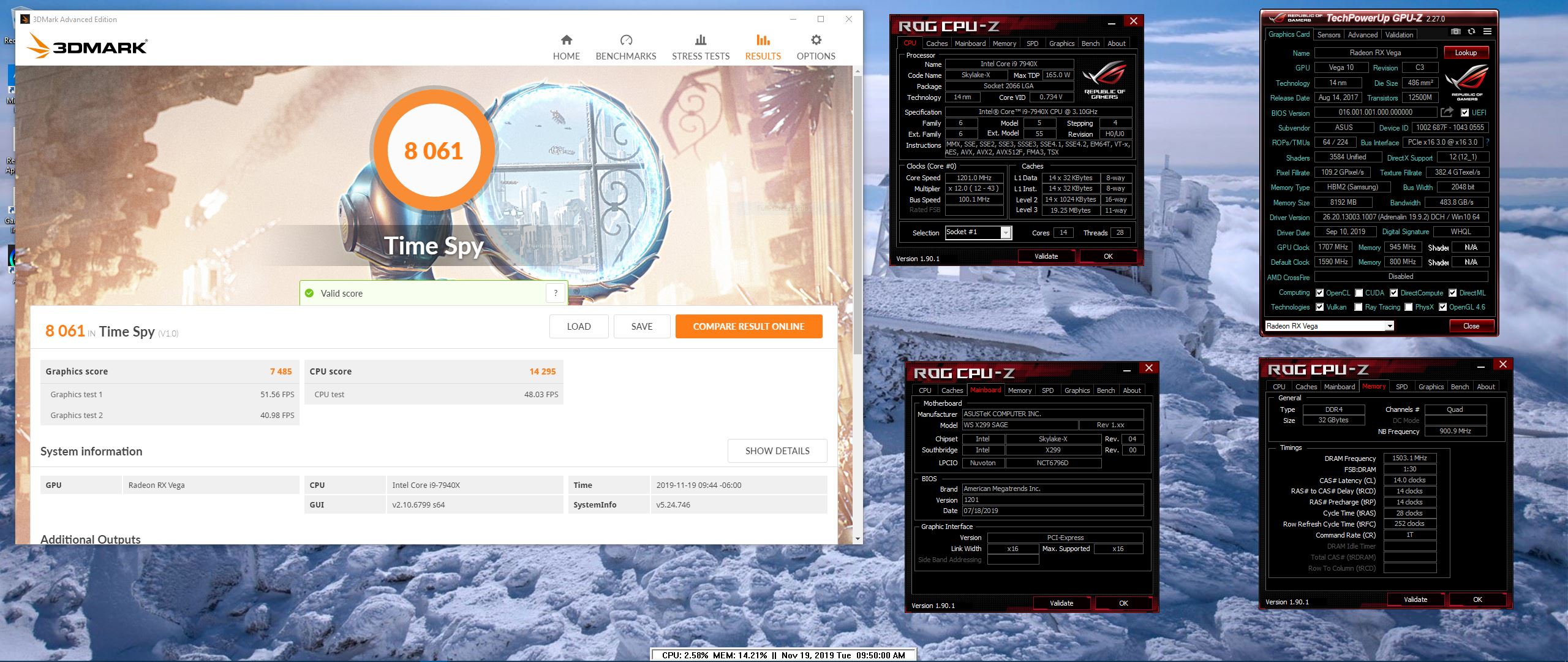This screenshot has width=1568, height=662.
Task: Minimize the top CPU-Z processor window
Action: point(1112,22)
